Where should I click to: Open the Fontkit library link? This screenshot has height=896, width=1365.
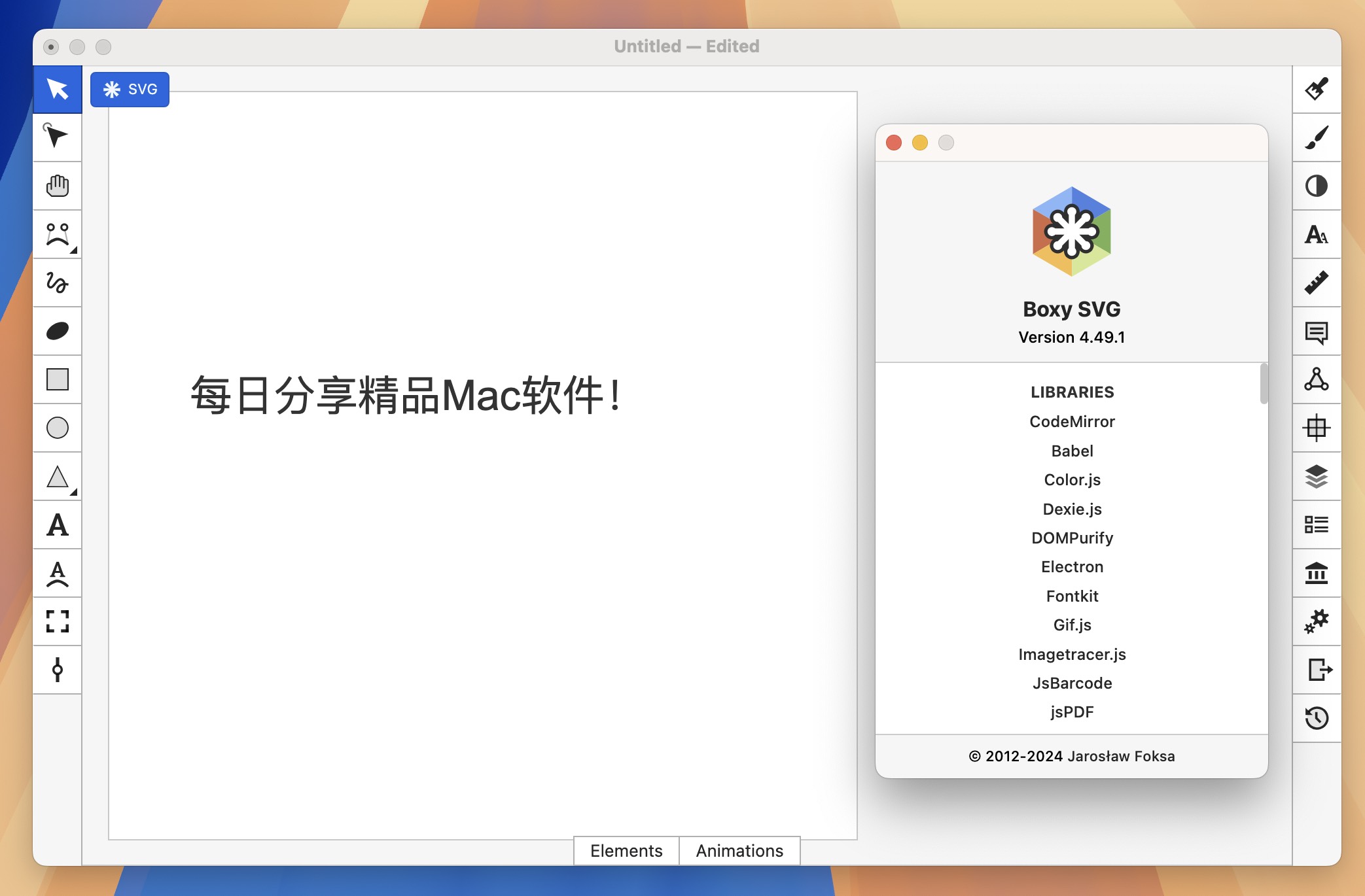click(x=1072, y=596)
